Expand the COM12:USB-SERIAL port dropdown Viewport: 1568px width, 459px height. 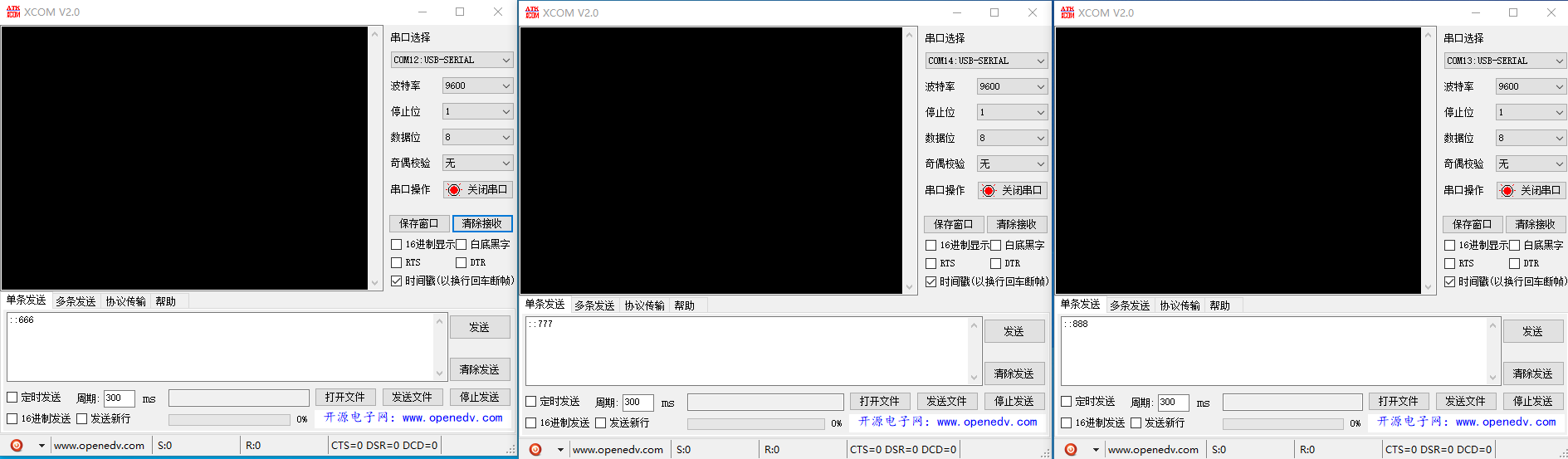coord(452,60)
